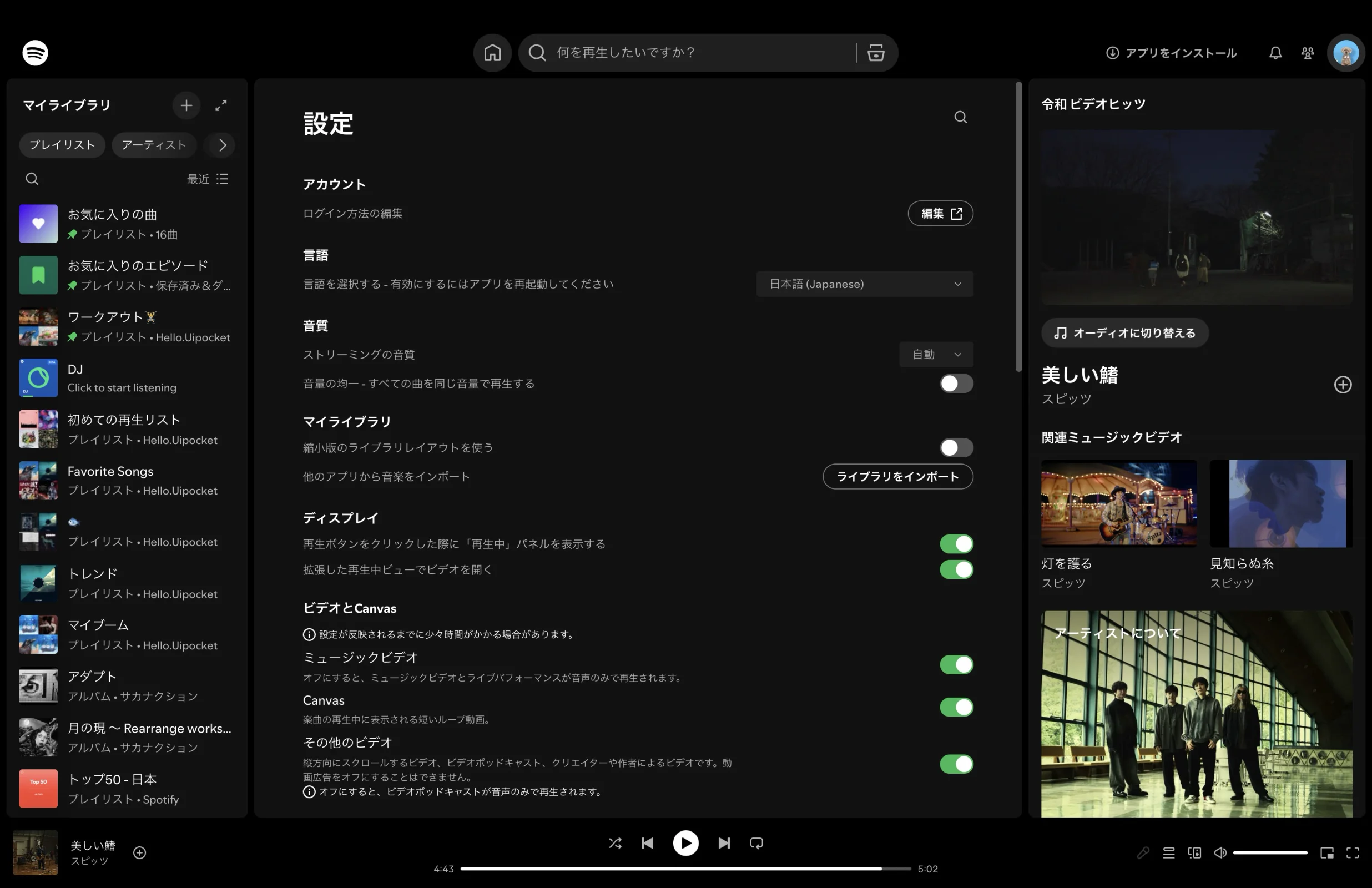1372x888 pixels.
Task: Click the play button
Action: (x=685, y=843)
